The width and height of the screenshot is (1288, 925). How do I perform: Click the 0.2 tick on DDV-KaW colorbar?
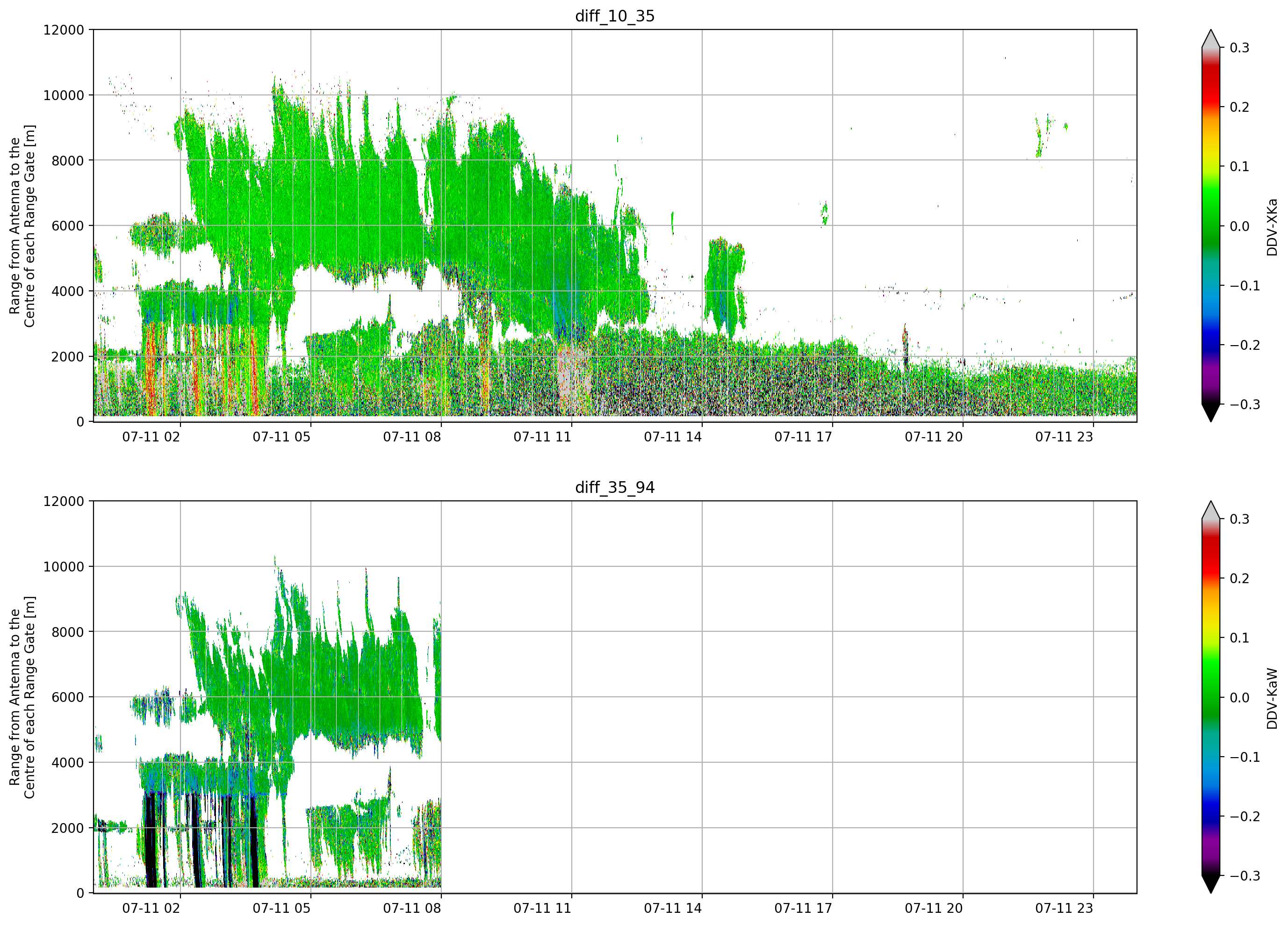(1240, 578)
